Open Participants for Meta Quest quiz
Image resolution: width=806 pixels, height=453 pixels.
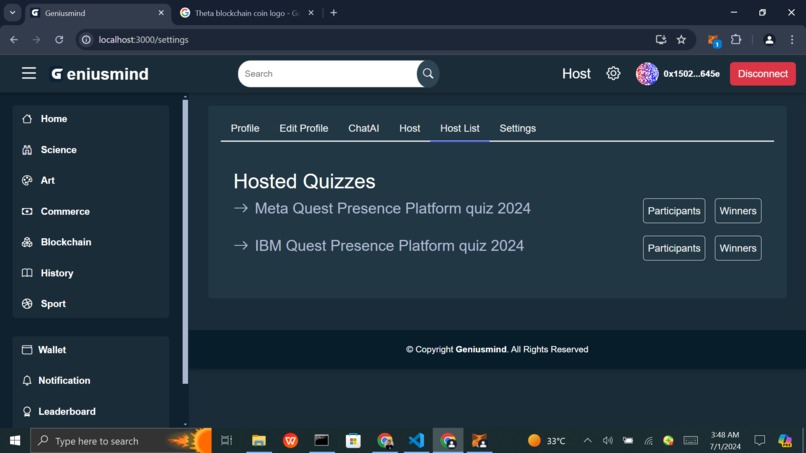click(674, 211)
